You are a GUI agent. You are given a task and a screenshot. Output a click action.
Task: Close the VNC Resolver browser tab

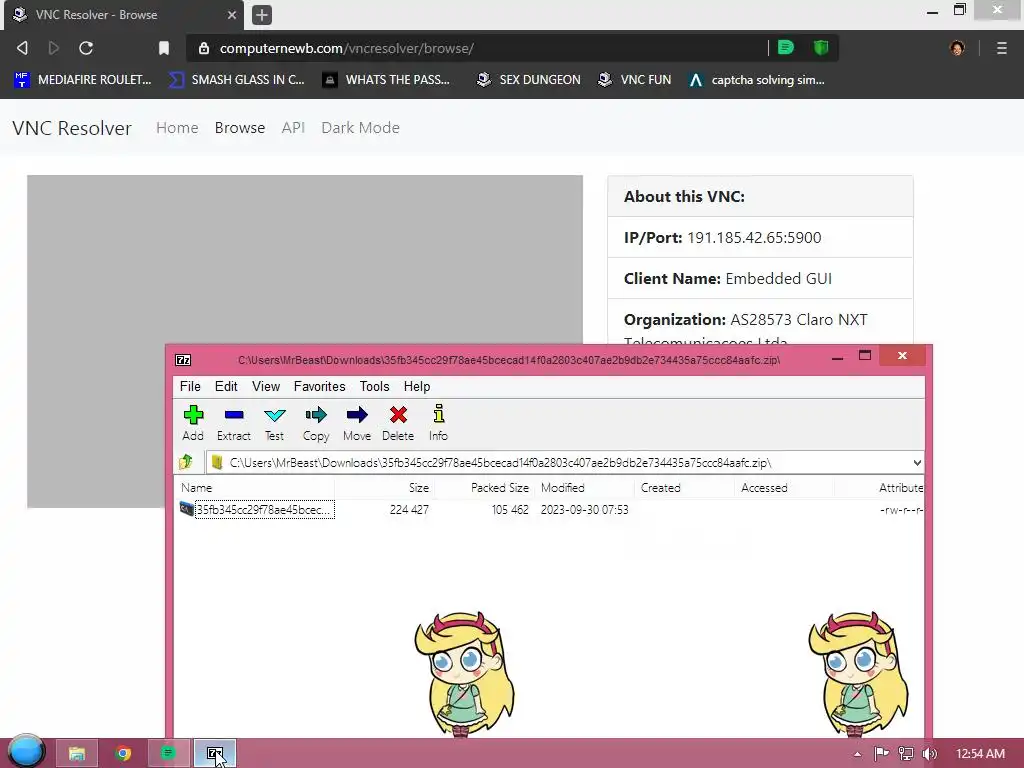click(232, 14)
